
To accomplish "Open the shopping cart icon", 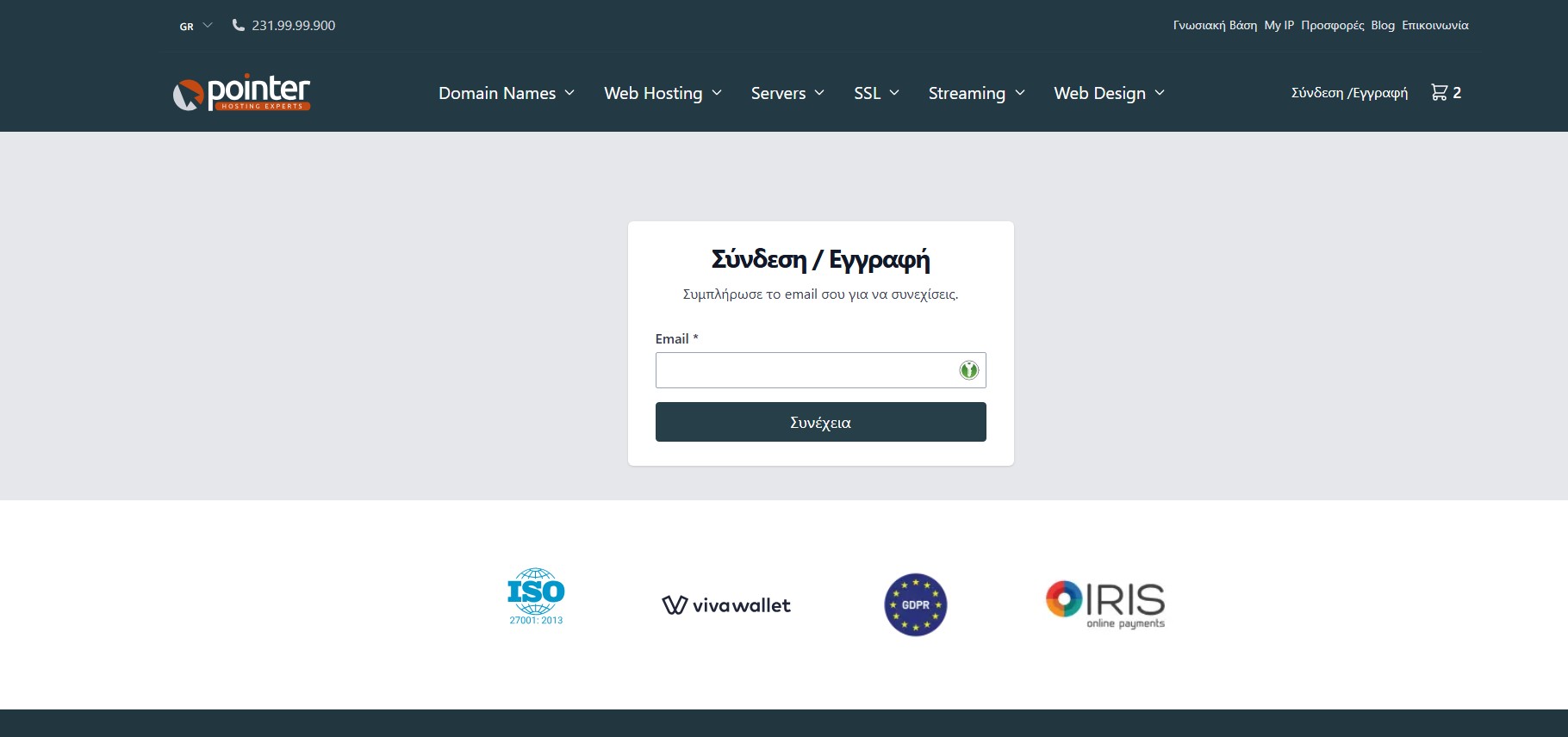I will point(1439,92).
